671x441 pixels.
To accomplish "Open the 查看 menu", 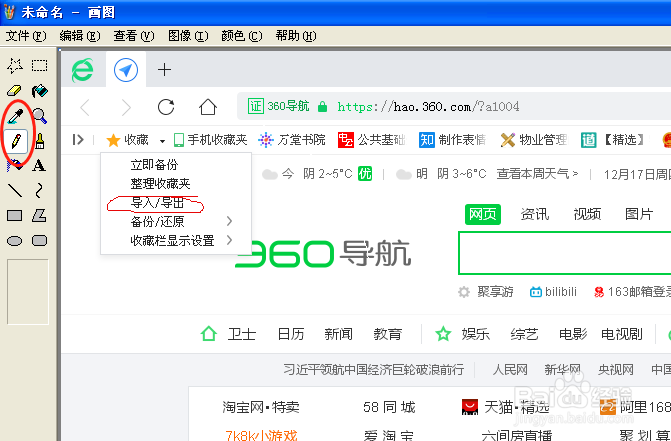I will (x=134, y=36).
